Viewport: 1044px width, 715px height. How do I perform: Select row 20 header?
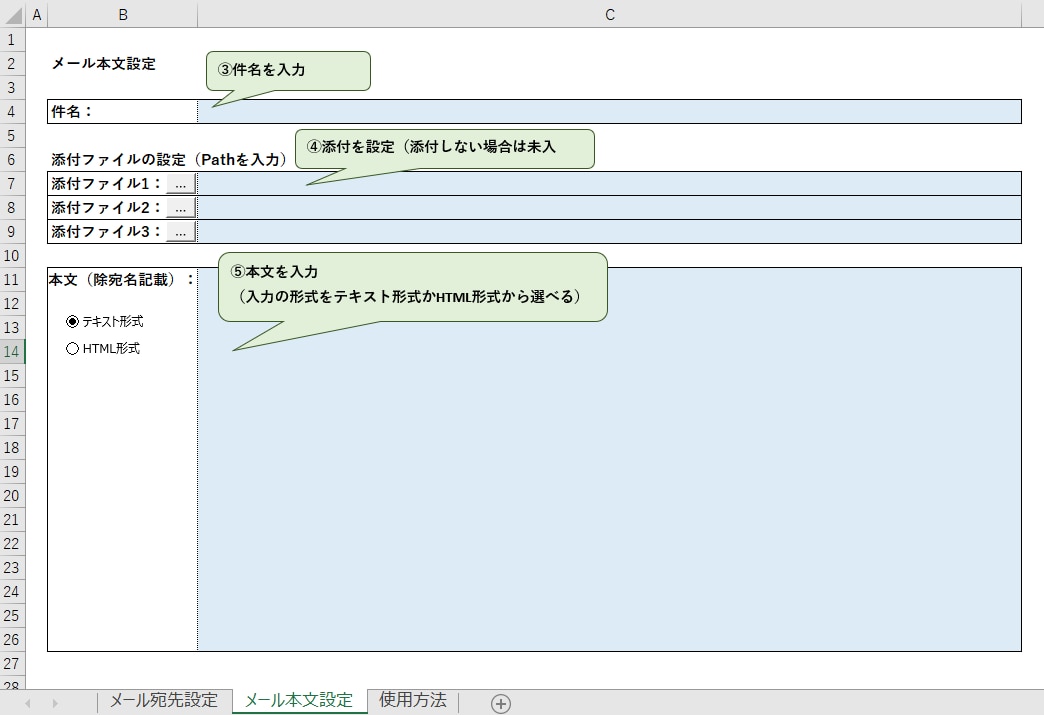12,495
